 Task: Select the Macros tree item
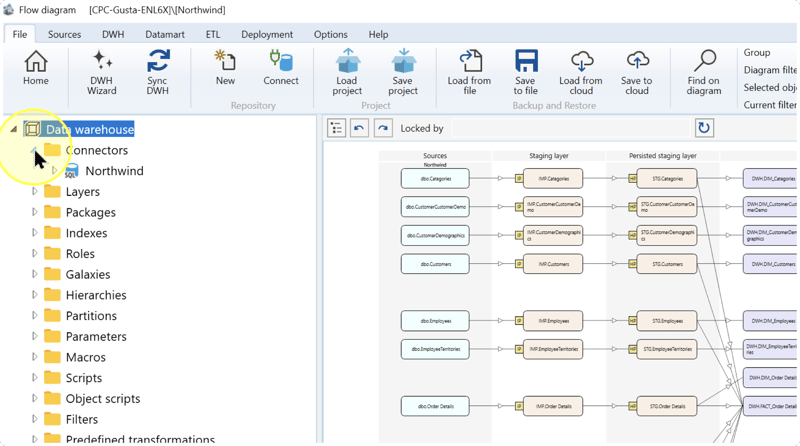tap(86, 357)
